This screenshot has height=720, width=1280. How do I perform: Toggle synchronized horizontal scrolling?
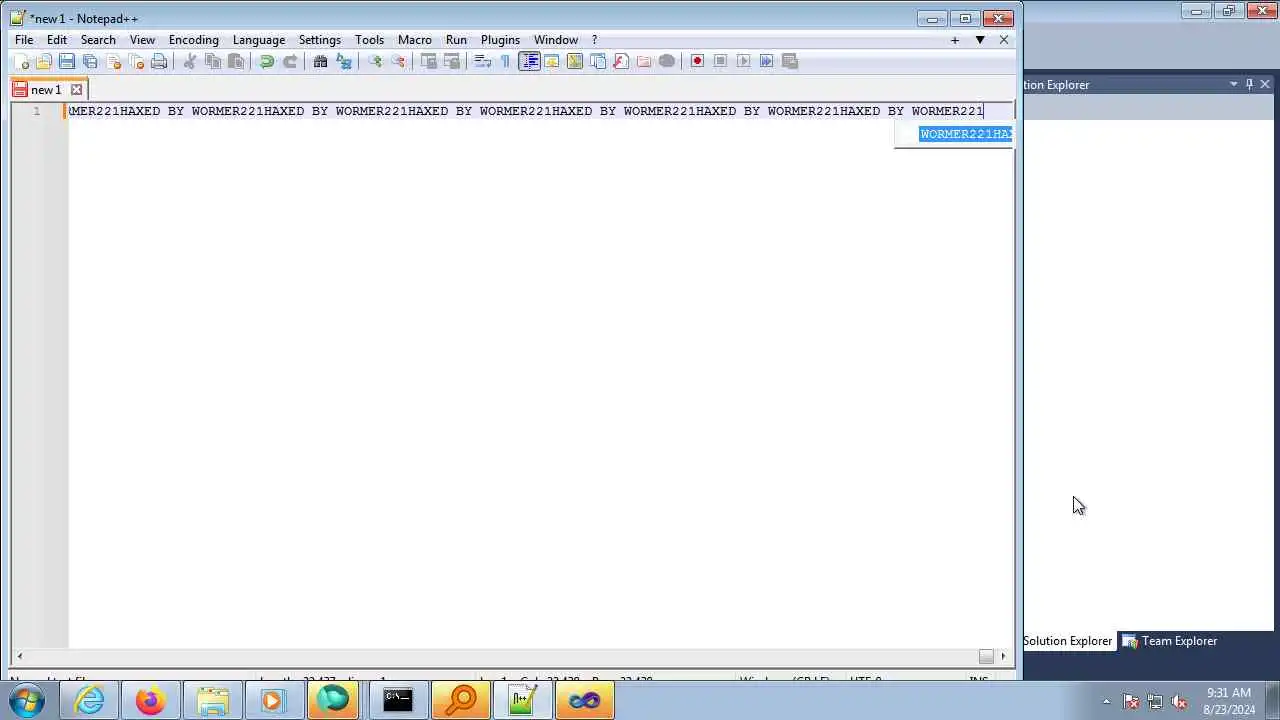452,61
